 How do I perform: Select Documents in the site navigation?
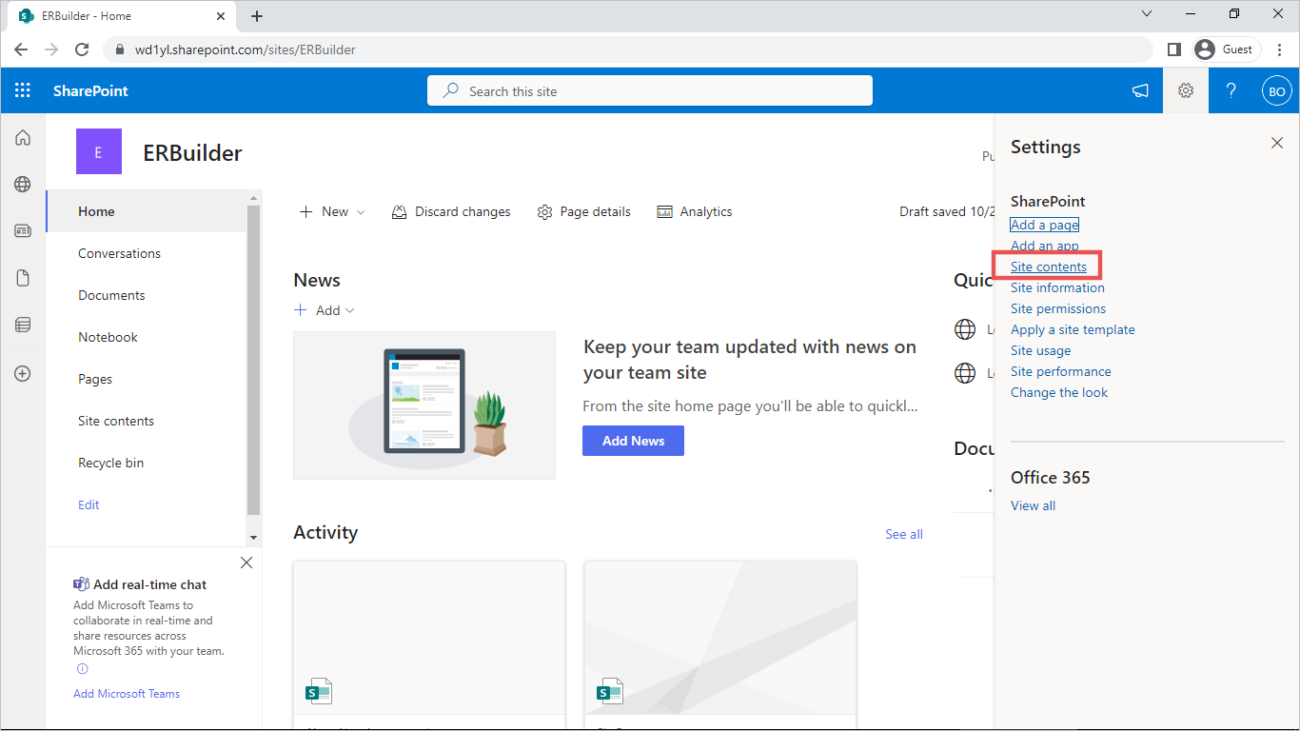111,295
